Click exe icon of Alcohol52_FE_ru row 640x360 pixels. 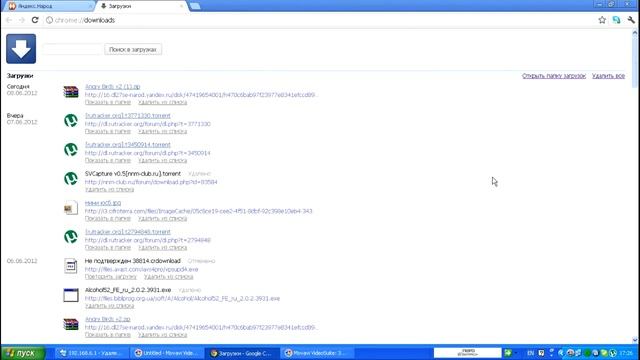71,295
